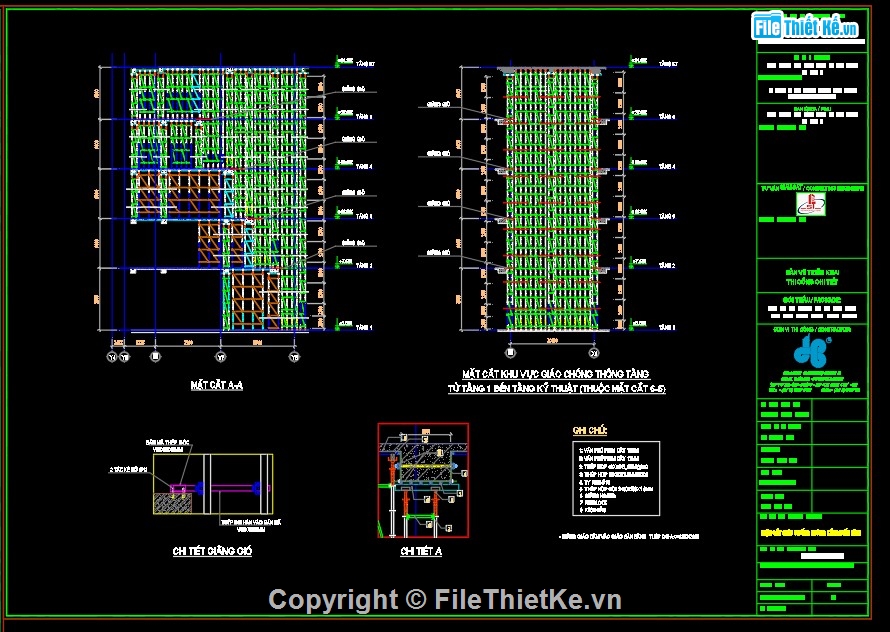Select the hatched concrete block in wind brace detail
This screenshot has width=890, height=632.
pos(172,500)
